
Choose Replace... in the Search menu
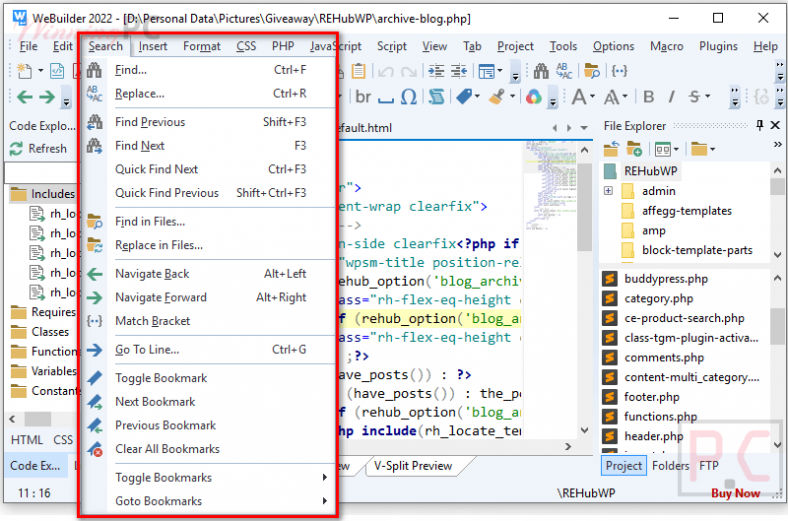[x=209, y=93]
